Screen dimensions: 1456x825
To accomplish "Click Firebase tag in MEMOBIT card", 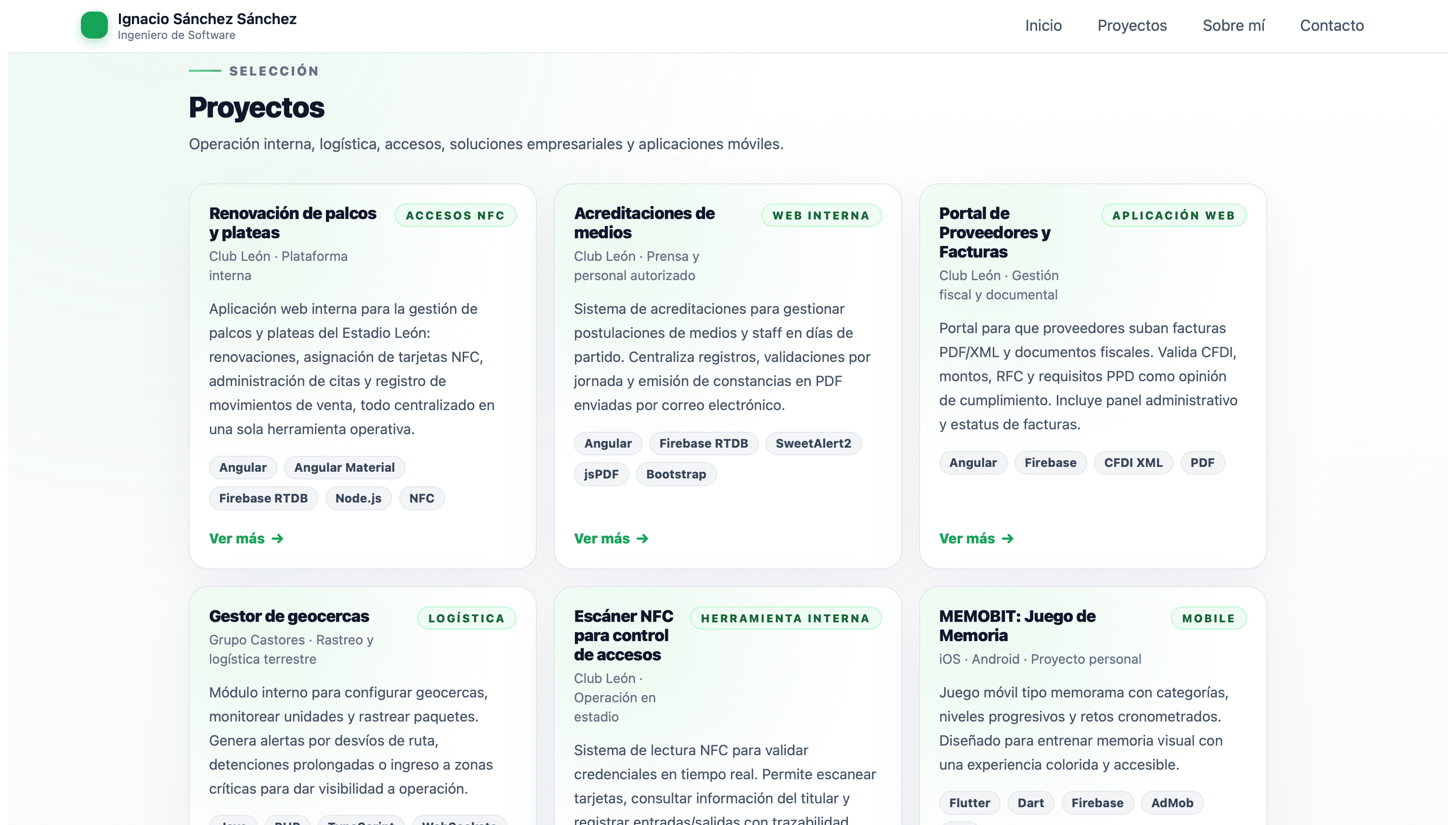I will (x=1097, y=803).
